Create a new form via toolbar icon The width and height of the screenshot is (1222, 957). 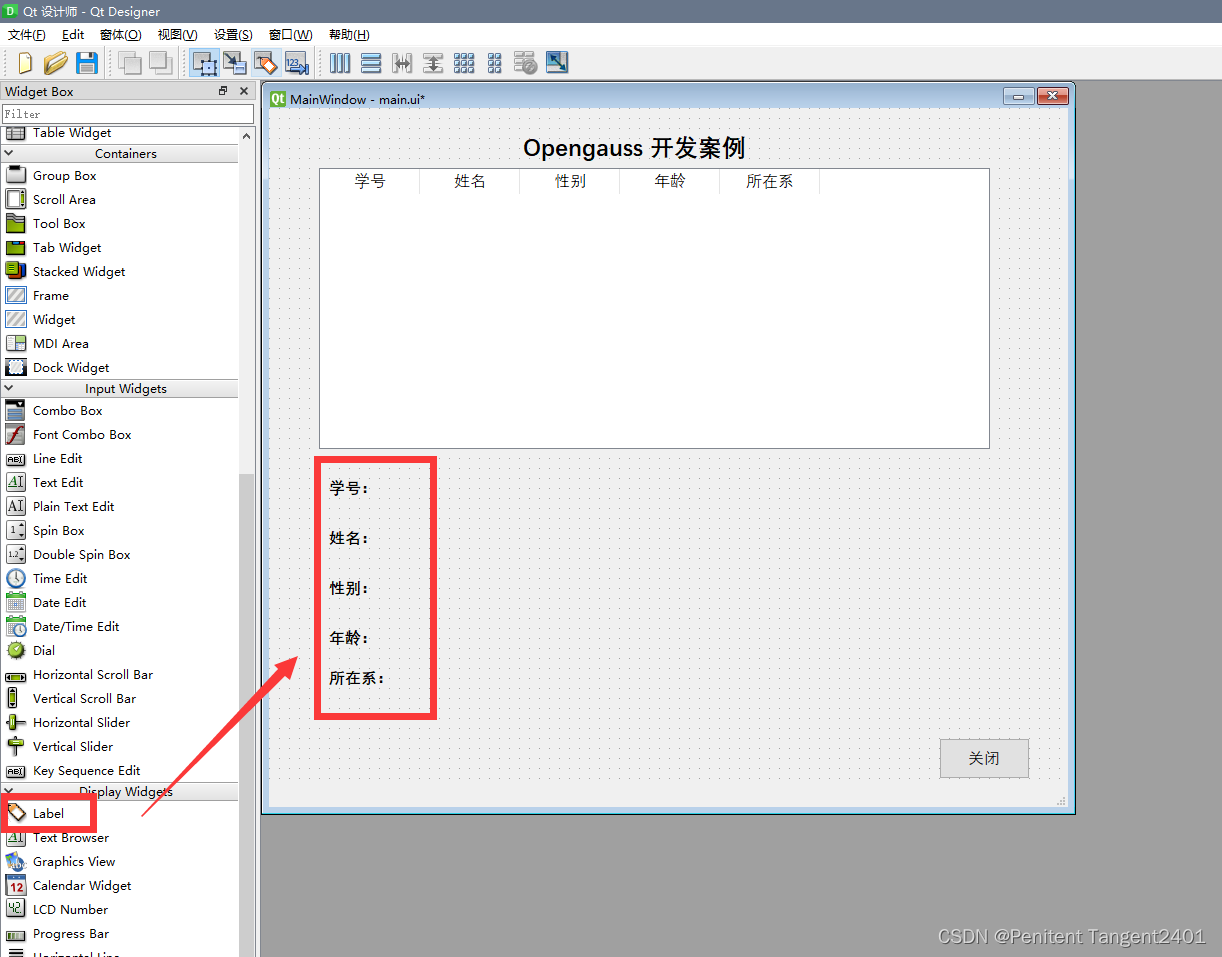click(x=26, y=63)
